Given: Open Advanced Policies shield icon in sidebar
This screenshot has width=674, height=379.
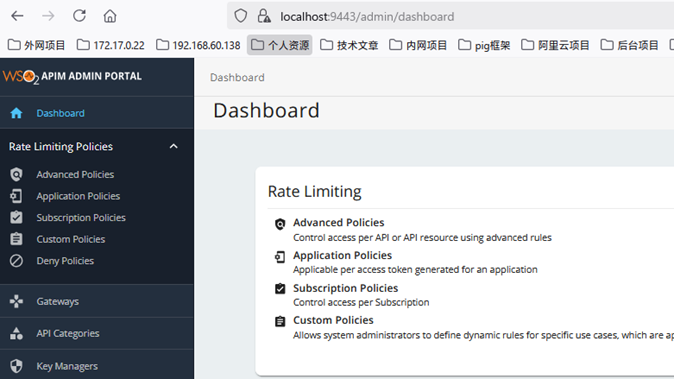Looking at the screenshot, I should (16, 174).
